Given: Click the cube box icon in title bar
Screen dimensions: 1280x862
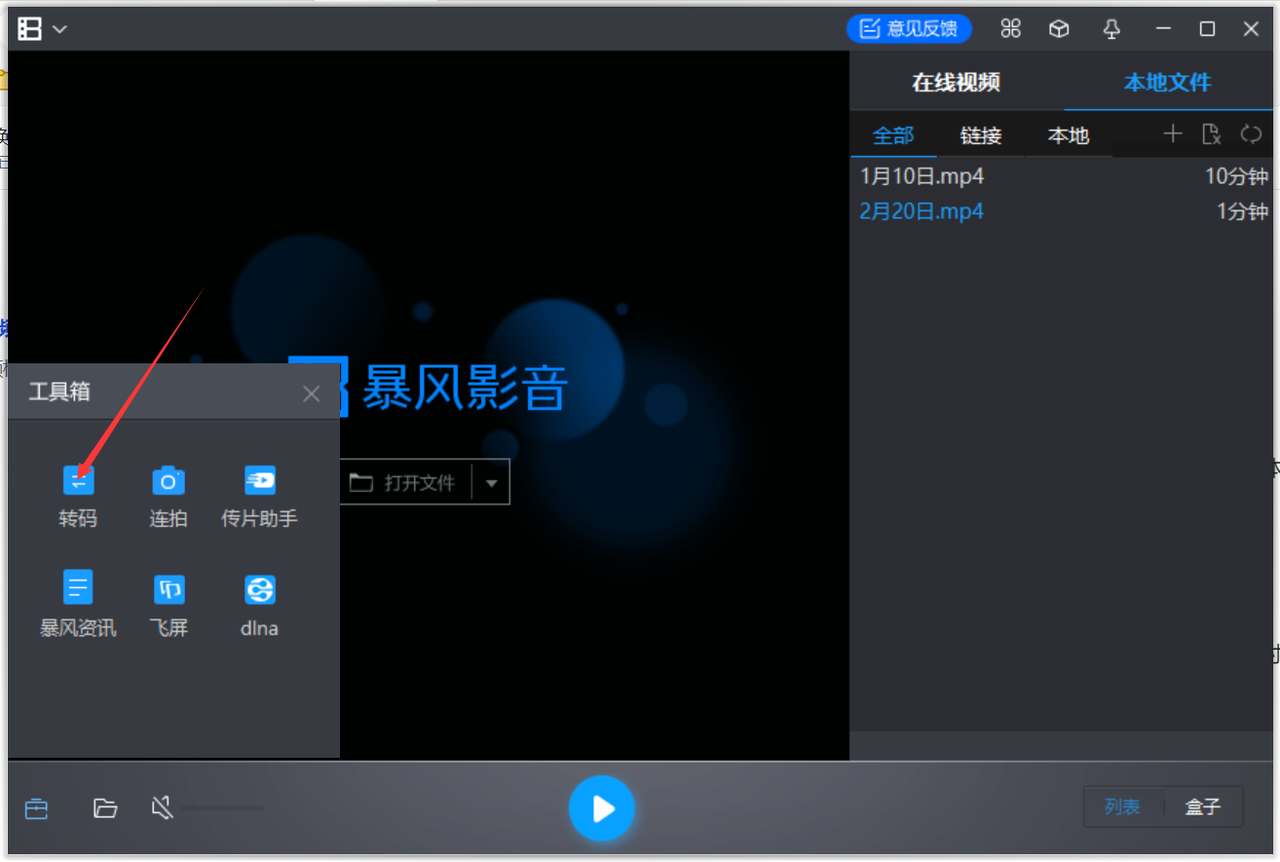Looking at the screenshot, I should tap(1059, 29).
